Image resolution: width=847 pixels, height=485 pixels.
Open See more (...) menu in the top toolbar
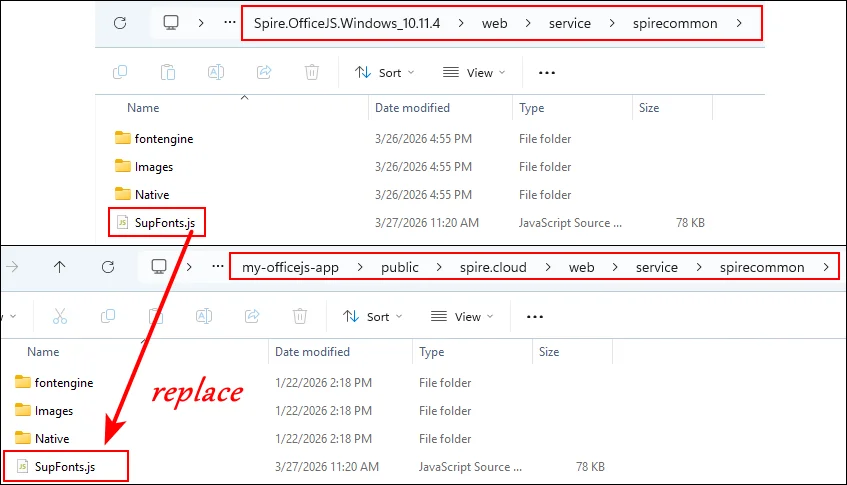point(546,72)
